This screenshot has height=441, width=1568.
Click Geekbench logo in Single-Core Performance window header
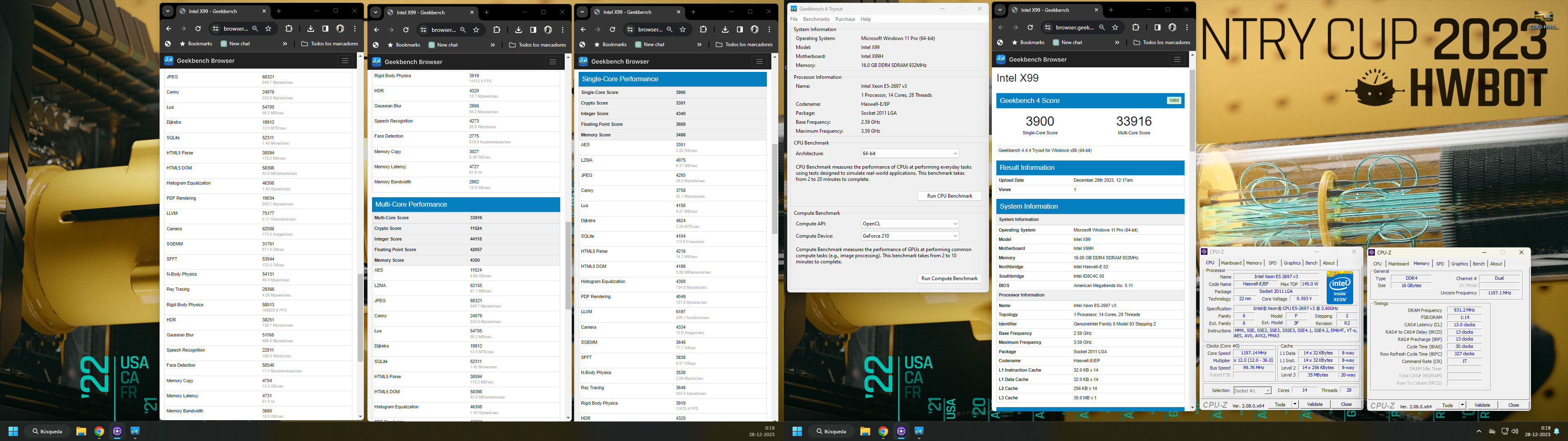tap(583, 62)
